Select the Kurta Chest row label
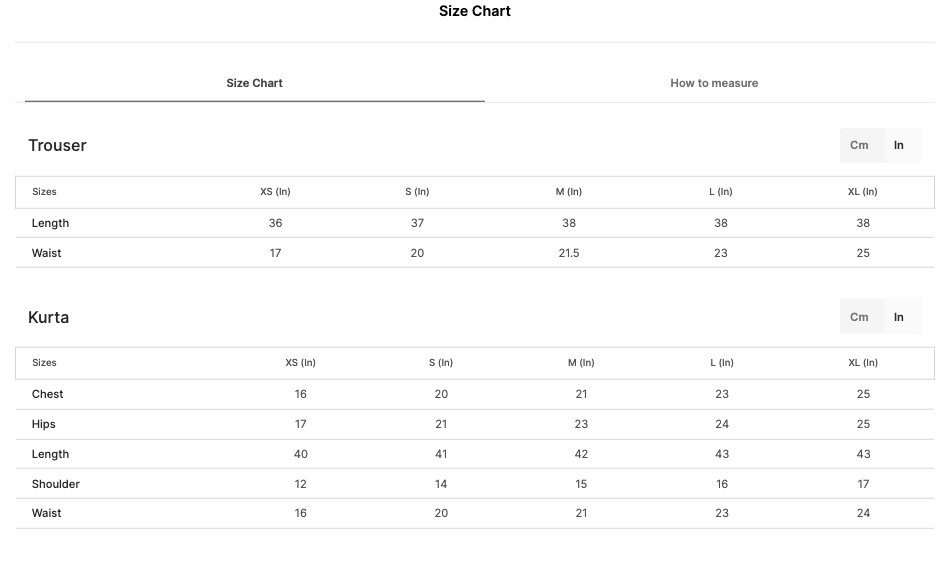The width and height of the screenshot is (945, 565). point(47,394)
